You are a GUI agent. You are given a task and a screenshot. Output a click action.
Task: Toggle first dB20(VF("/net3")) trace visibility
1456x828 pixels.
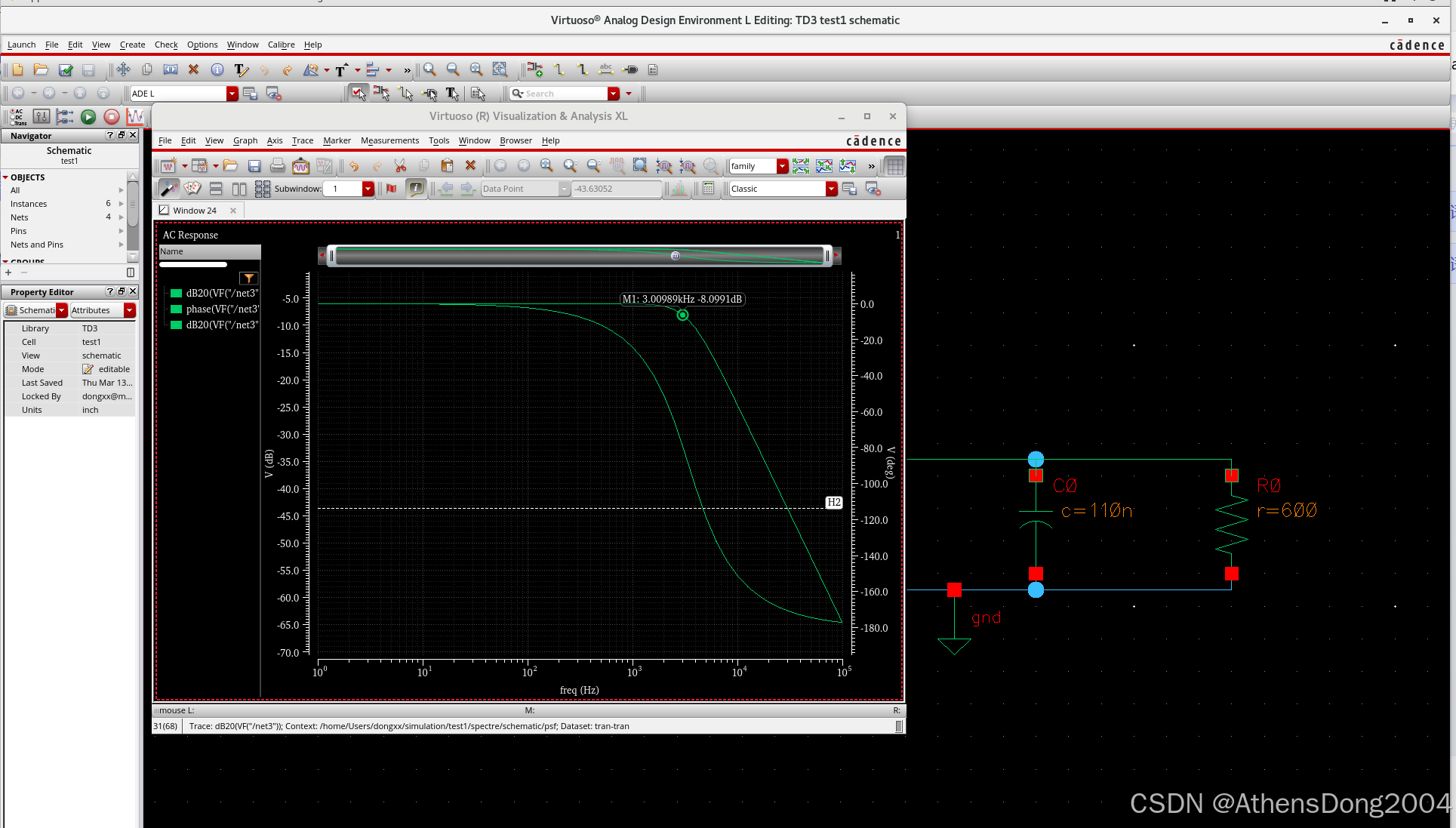click(177, 294)
